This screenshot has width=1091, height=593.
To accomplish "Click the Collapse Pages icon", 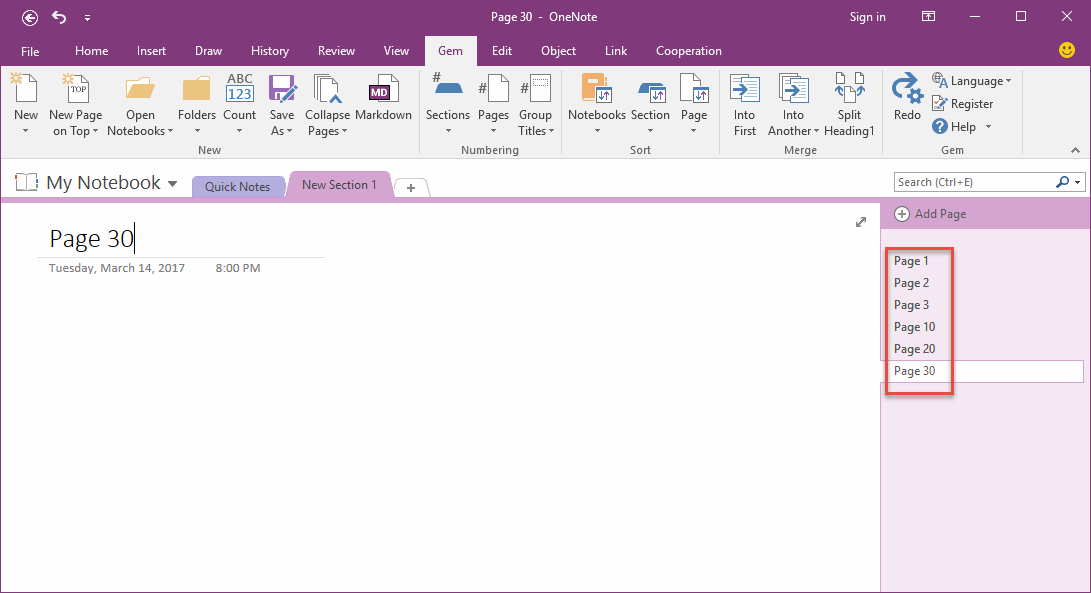I will click(327, 89).
